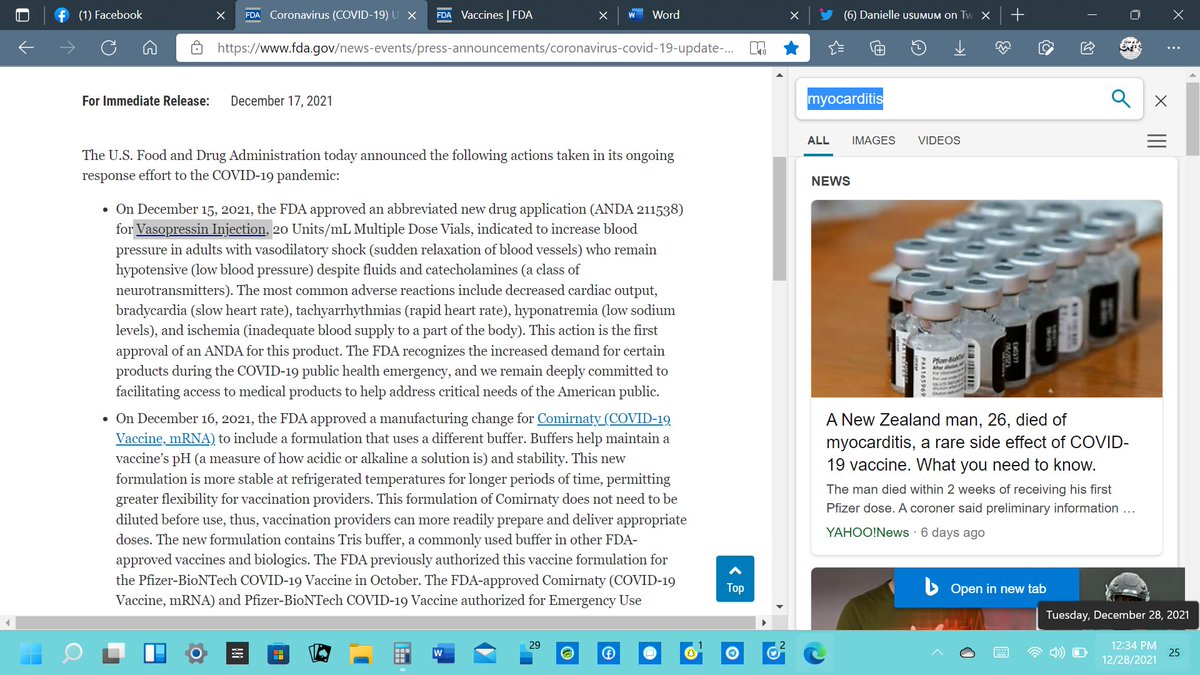
Task: Click YAHOO!News source label
Action: point(868,533)
